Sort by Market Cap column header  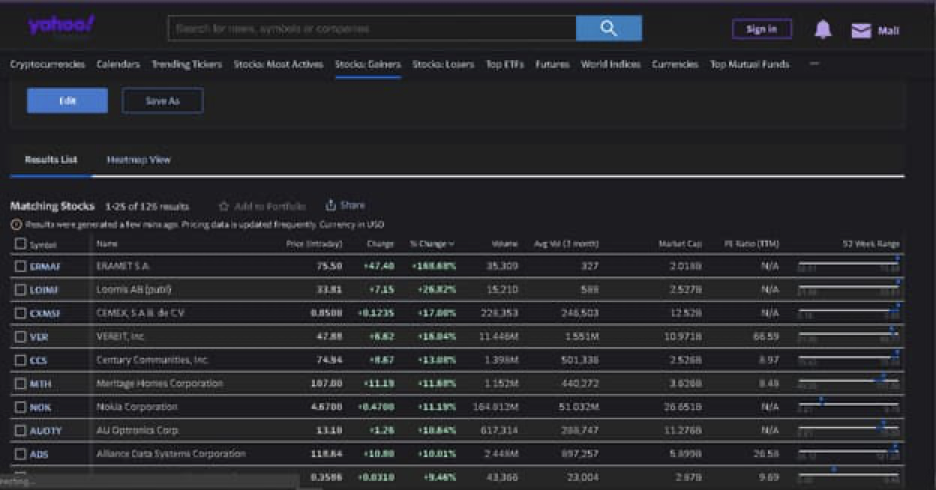[680, 244]
